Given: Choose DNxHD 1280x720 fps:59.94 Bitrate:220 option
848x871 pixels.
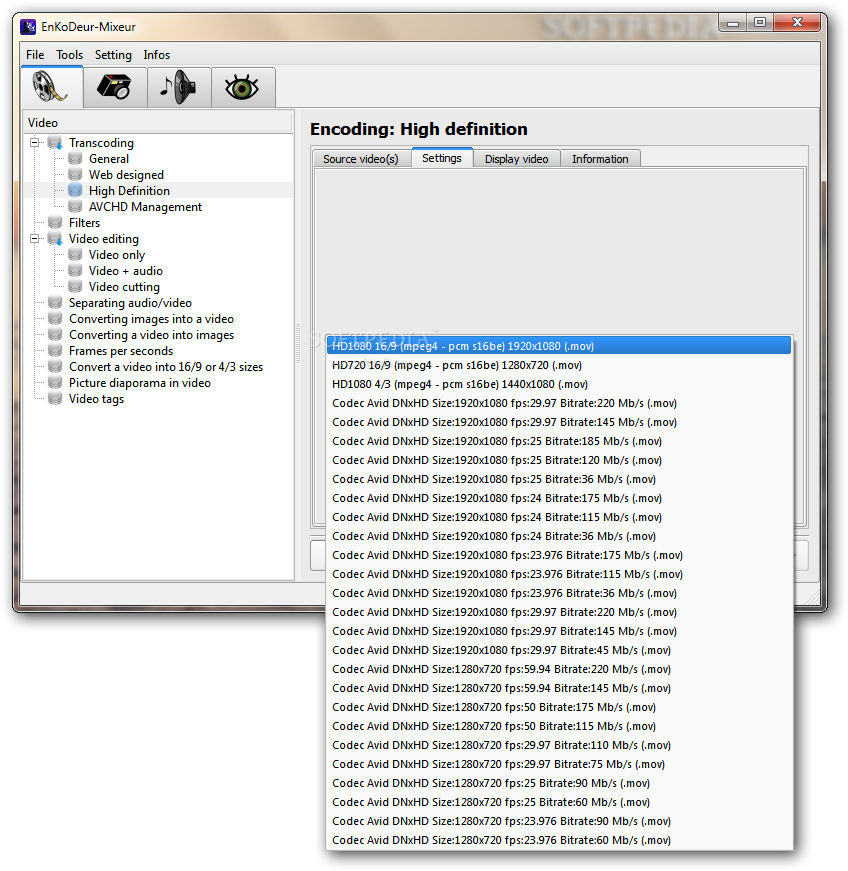Looking at the screenshot, I should pyautogui.click(x=559, y=669).
